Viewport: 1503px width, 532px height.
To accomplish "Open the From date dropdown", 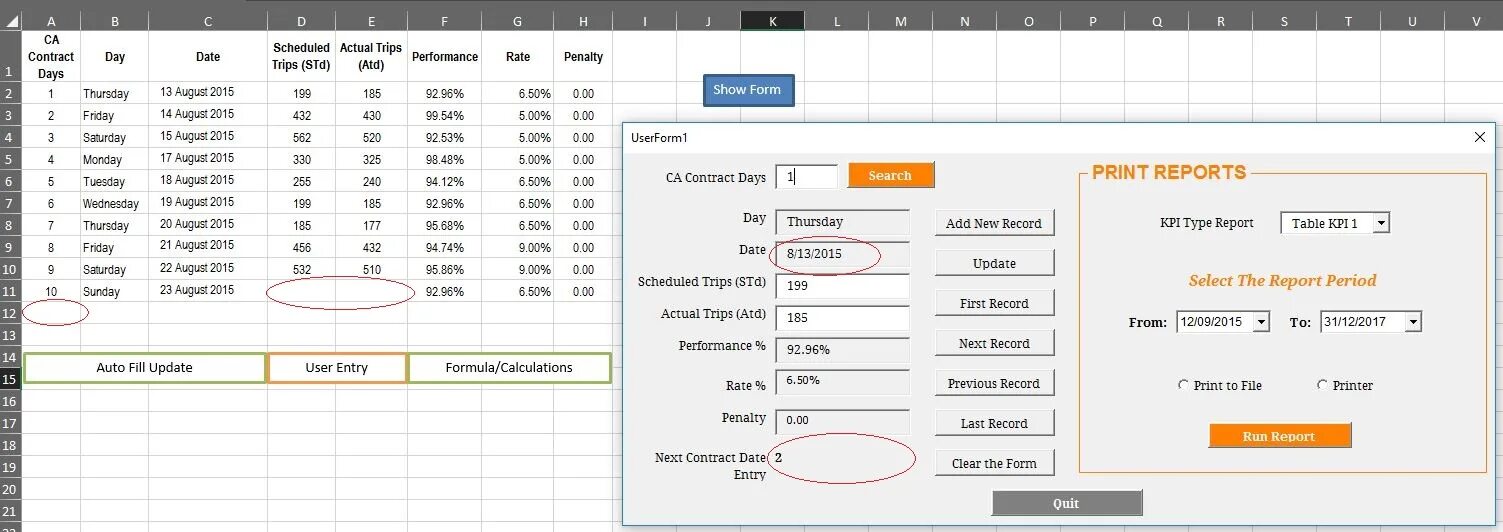I will click(x=1260, y=322).
